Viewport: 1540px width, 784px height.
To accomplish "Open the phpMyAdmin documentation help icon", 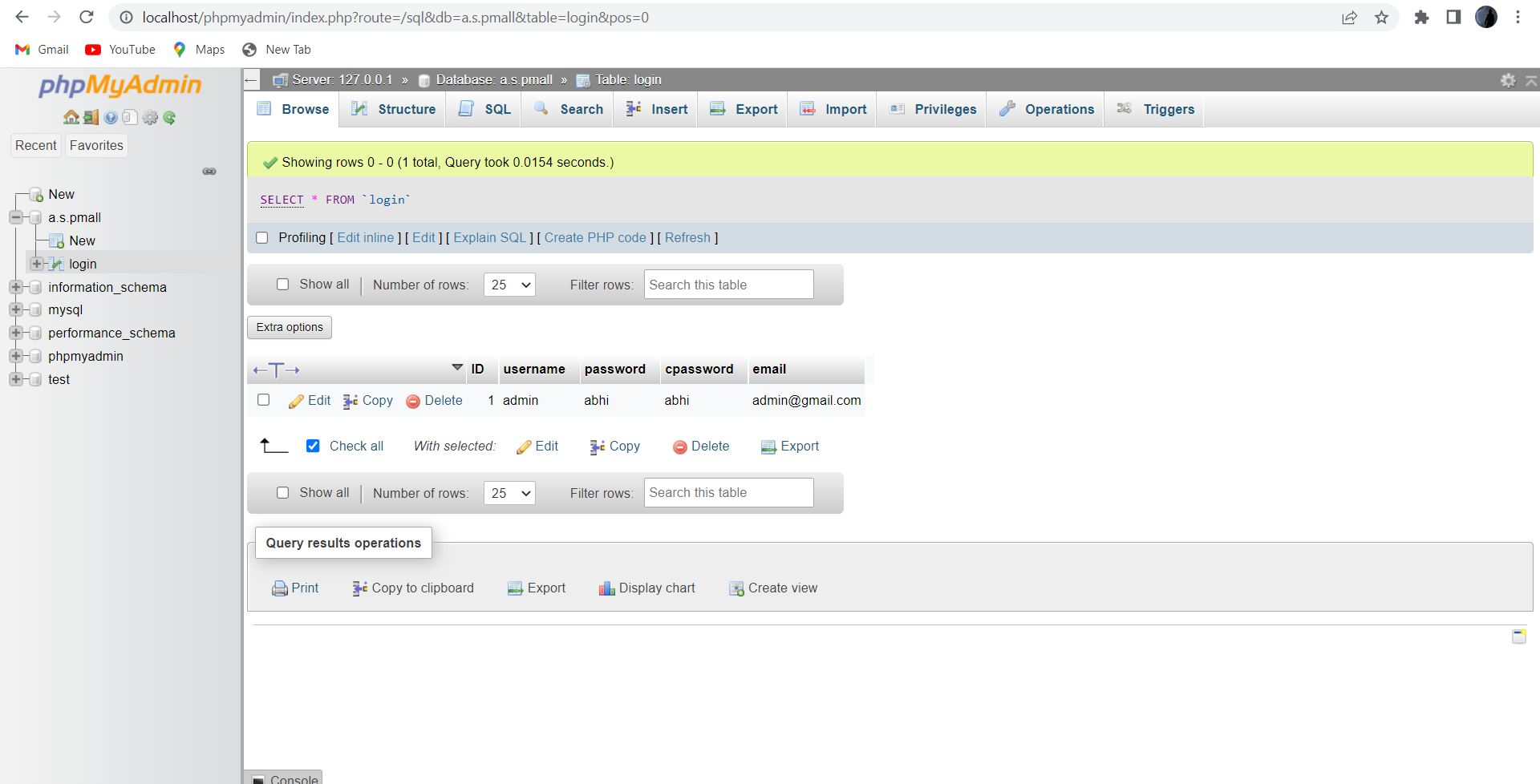I will click(111, 117).
